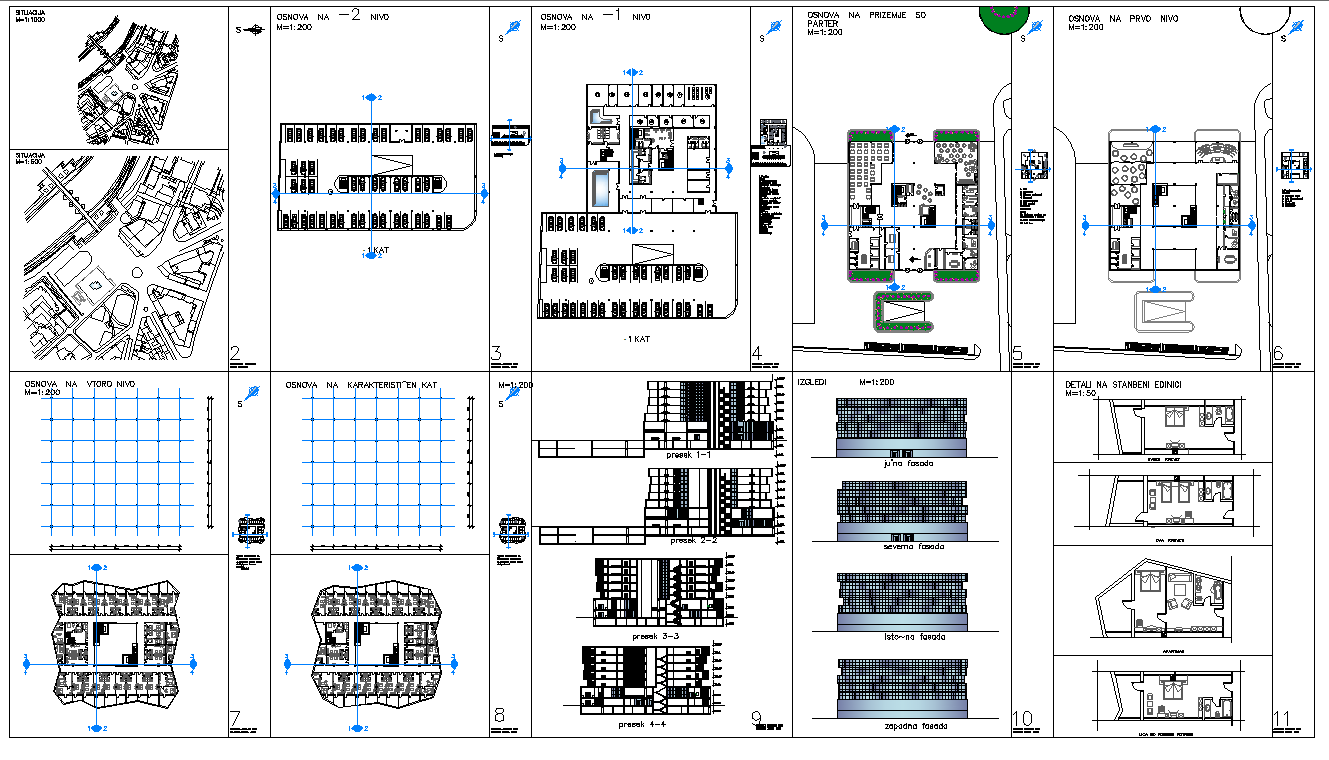The width and height of the screenshot is (1329, 760).
Task: Click sheet number 9 label
Action: coord(757,717)
